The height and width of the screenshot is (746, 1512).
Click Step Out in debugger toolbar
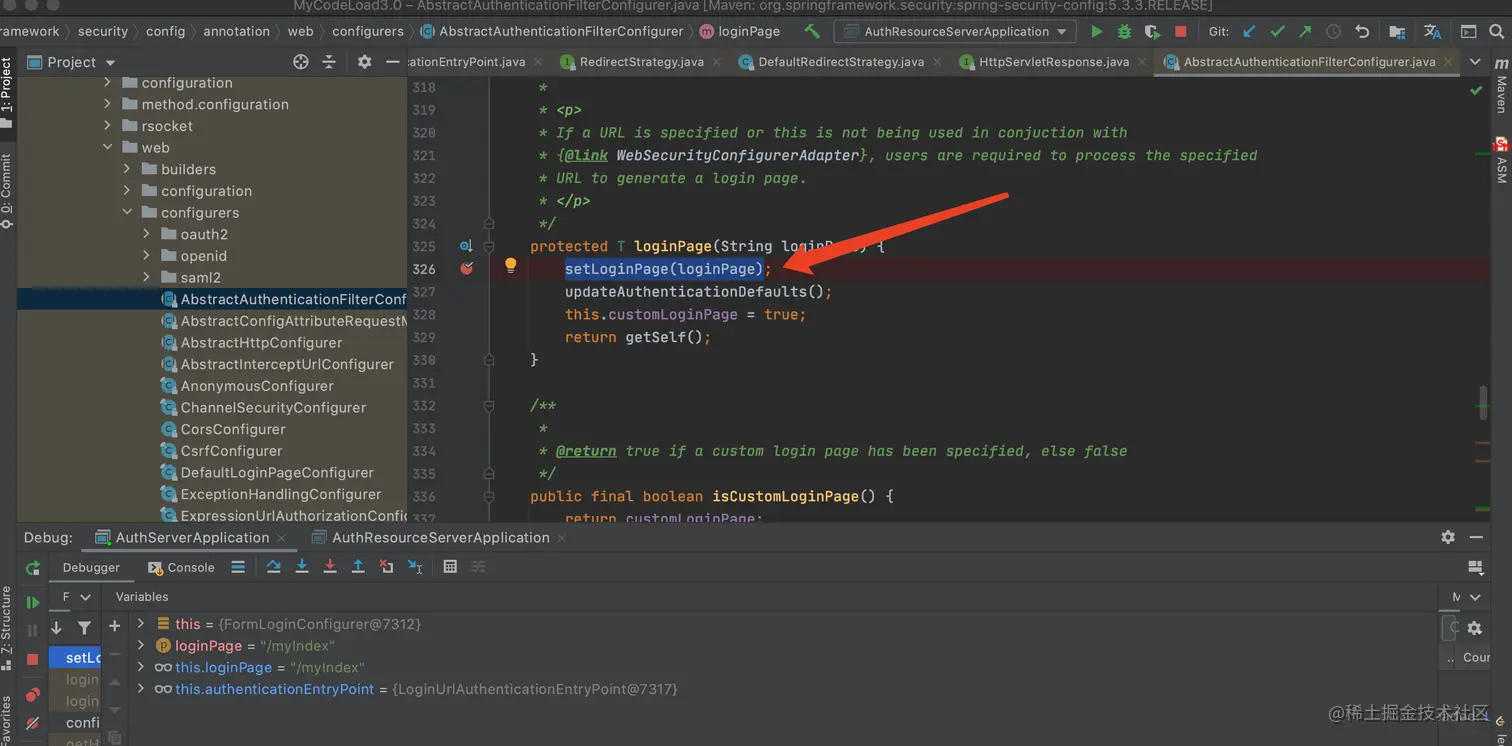pyautogui.click(x=358, y=567)
